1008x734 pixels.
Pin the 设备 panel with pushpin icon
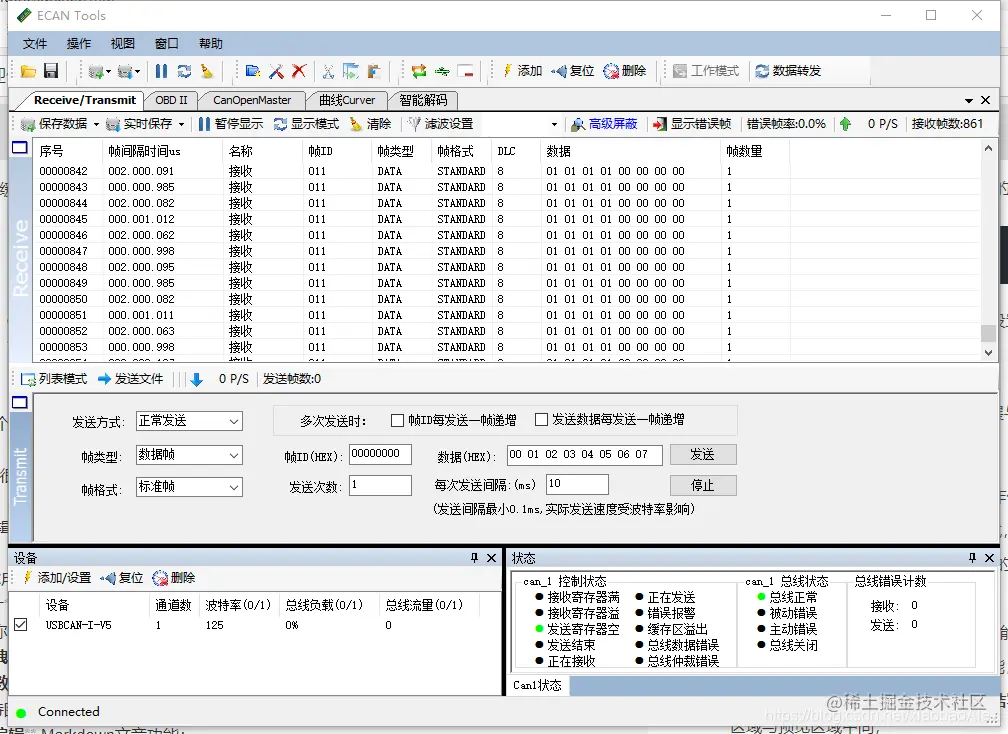tap(474, 558)
